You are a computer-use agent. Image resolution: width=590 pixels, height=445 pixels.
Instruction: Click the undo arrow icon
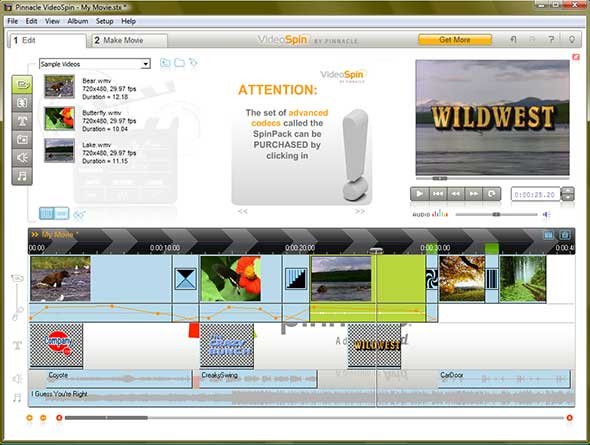tap(513, 39)
